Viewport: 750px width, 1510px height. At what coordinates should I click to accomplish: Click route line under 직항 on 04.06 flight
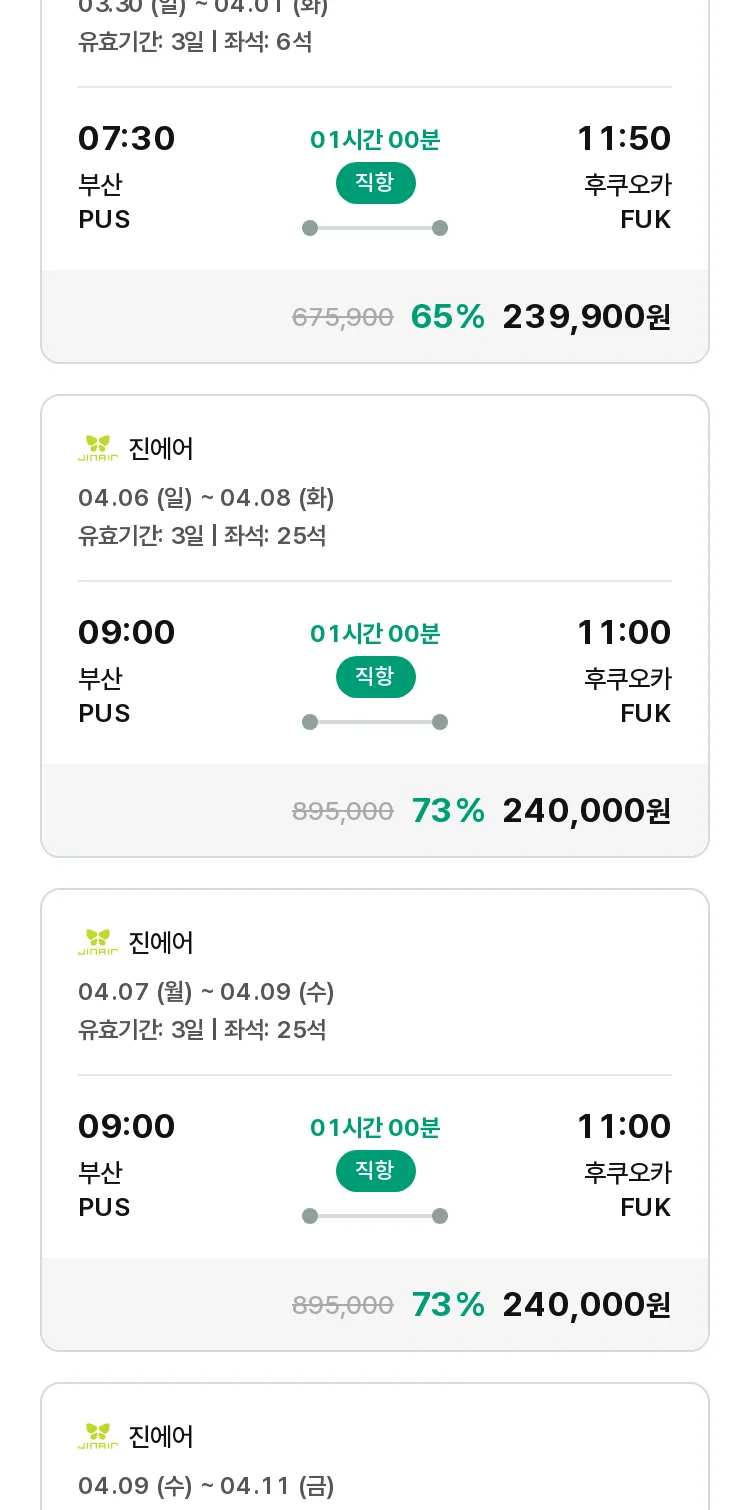[375, 722]
